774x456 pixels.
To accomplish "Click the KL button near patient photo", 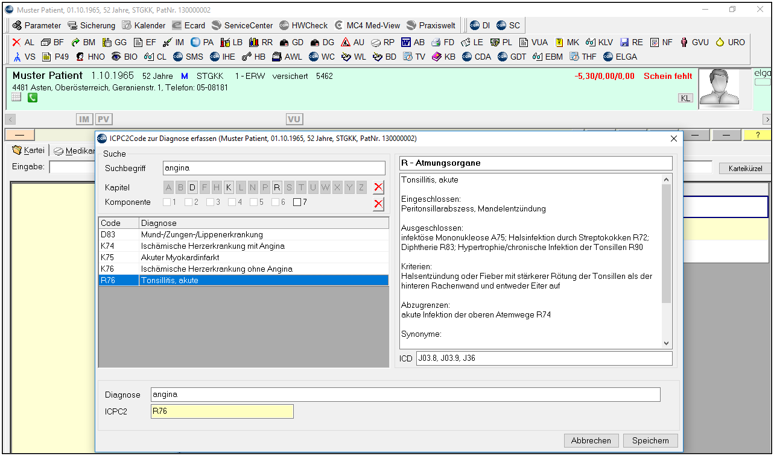I will pyautogui.click(x=685, y=98).
